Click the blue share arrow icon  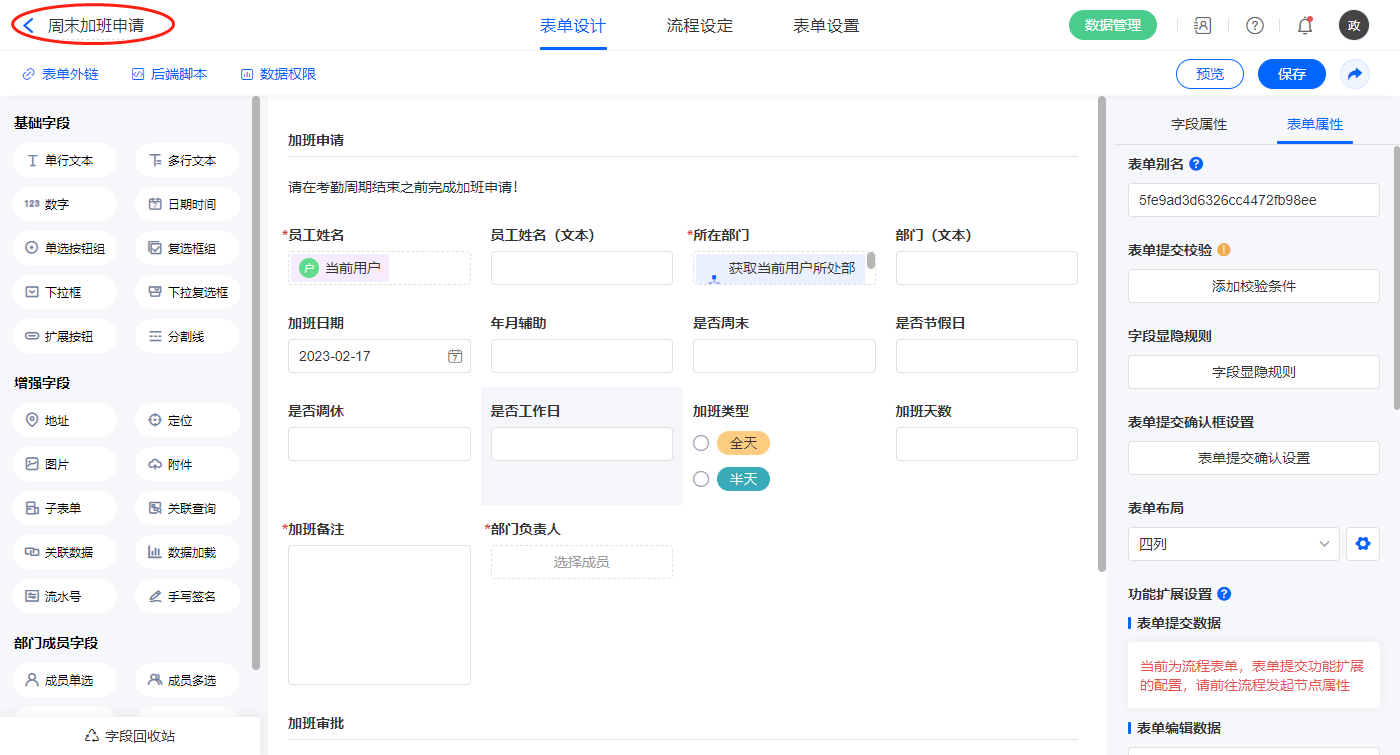click(x=1355, y=74)
